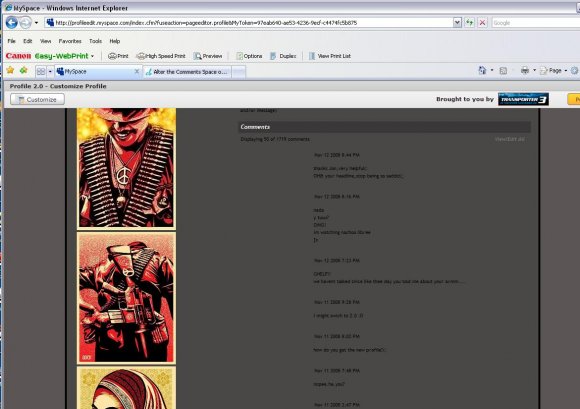The width and height of the screenshot is (580, 409).
Task: Click the Tools gear icon at far right
Action: (574, 70)
